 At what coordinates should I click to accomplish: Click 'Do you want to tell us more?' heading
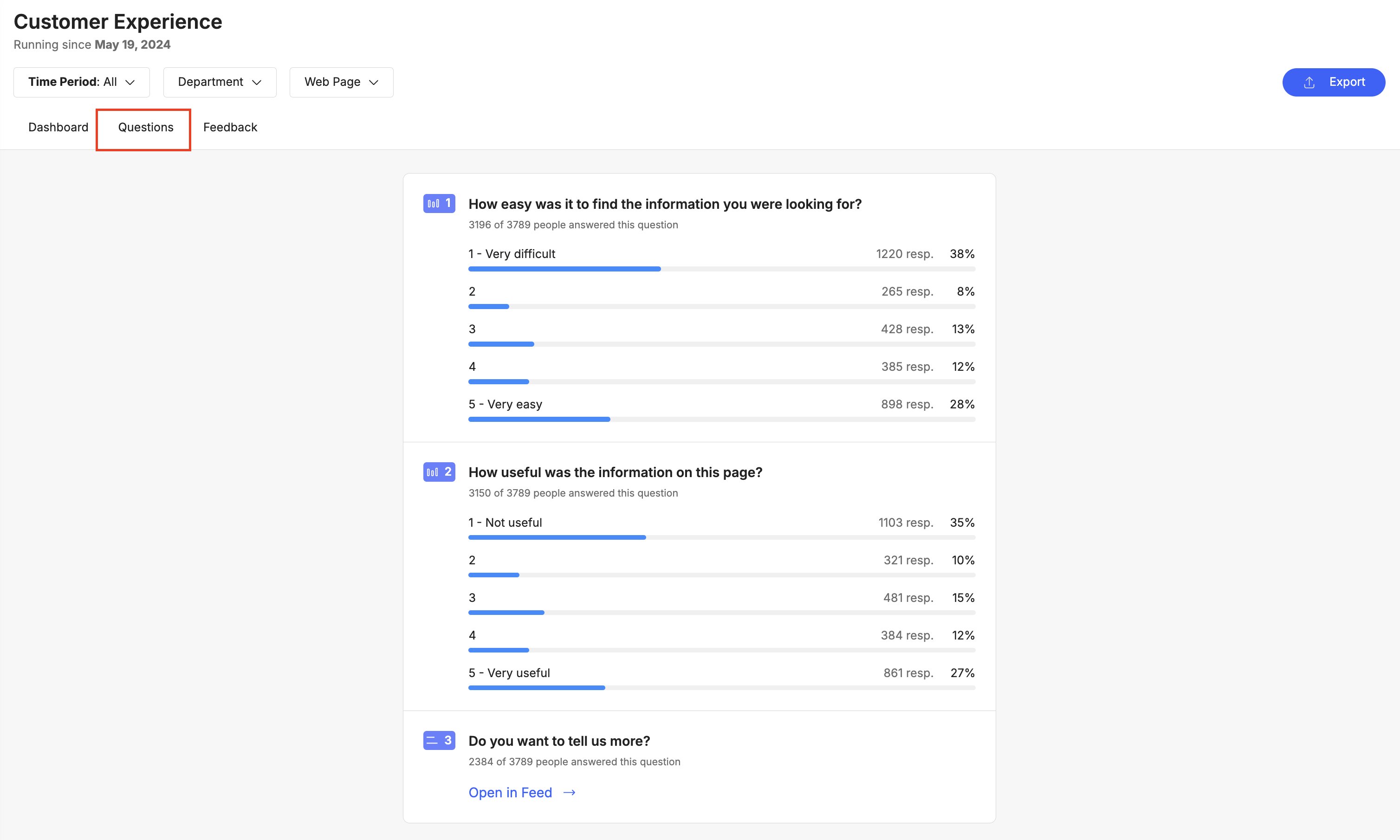559,741
